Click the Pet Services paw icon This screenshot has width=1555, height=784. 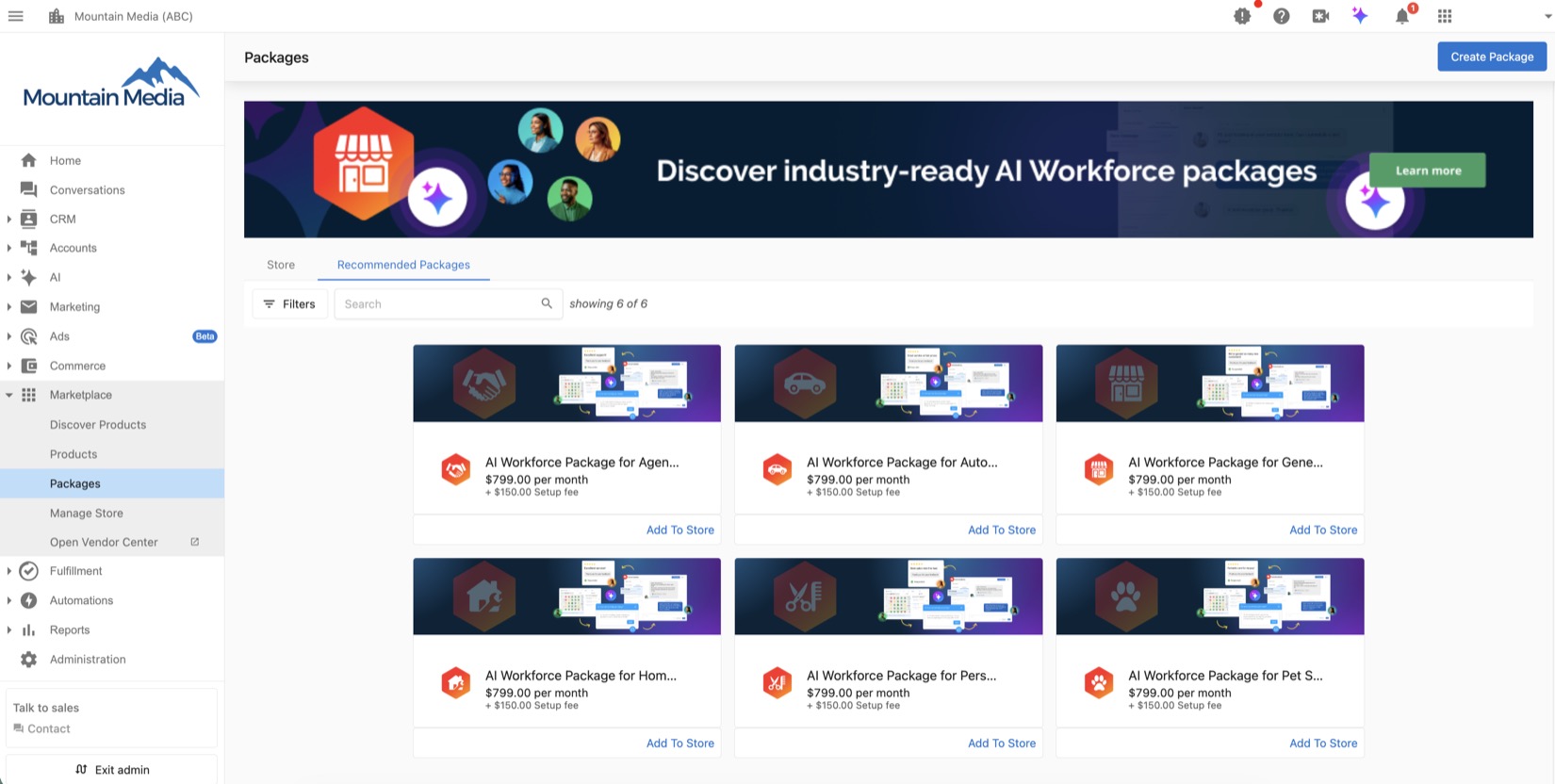tap(1099, 682)
